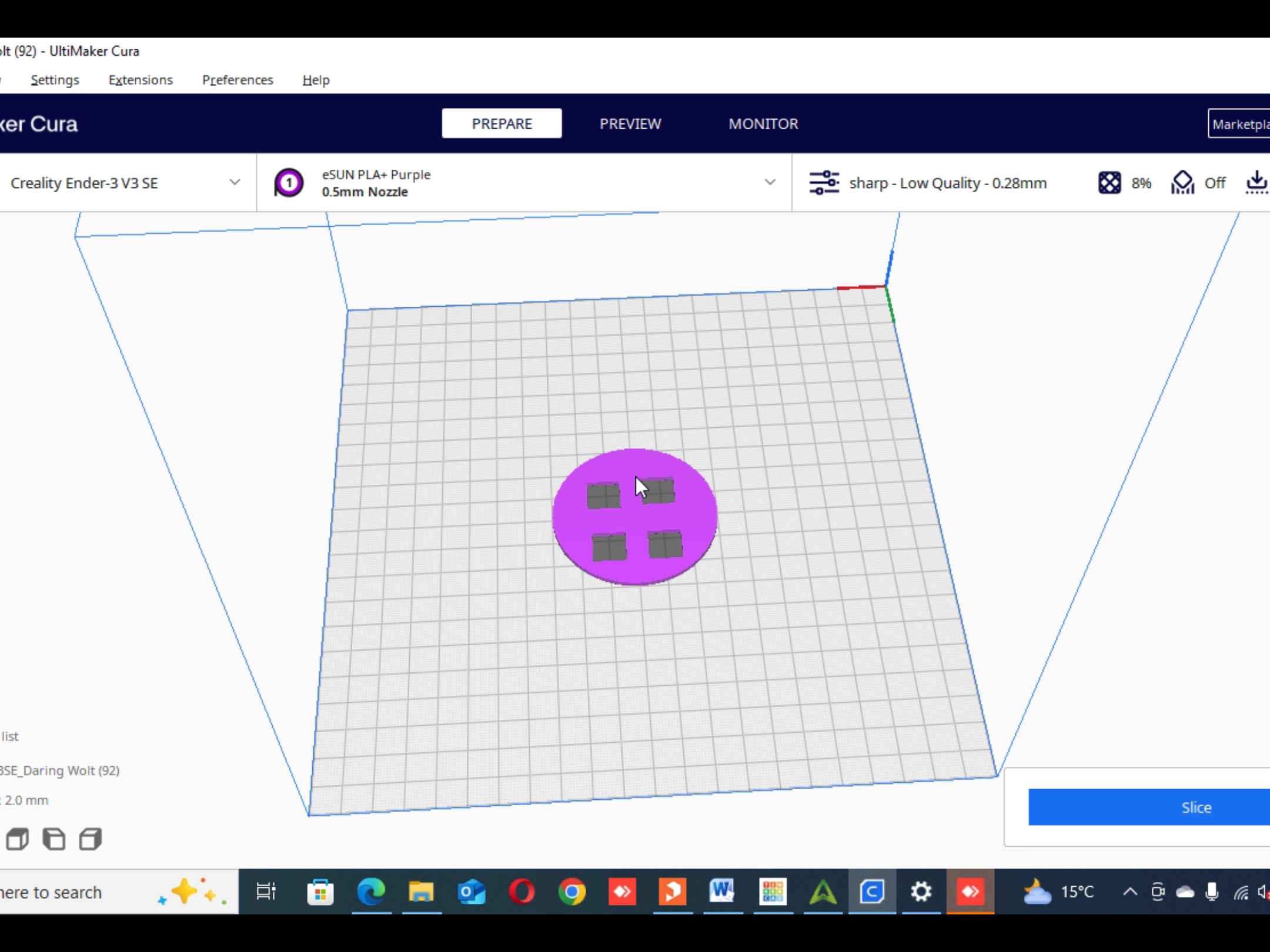The height and width of the screenshot is (952, 1270).
Task: Open the Marketplace button
Action: point(1239,124)
